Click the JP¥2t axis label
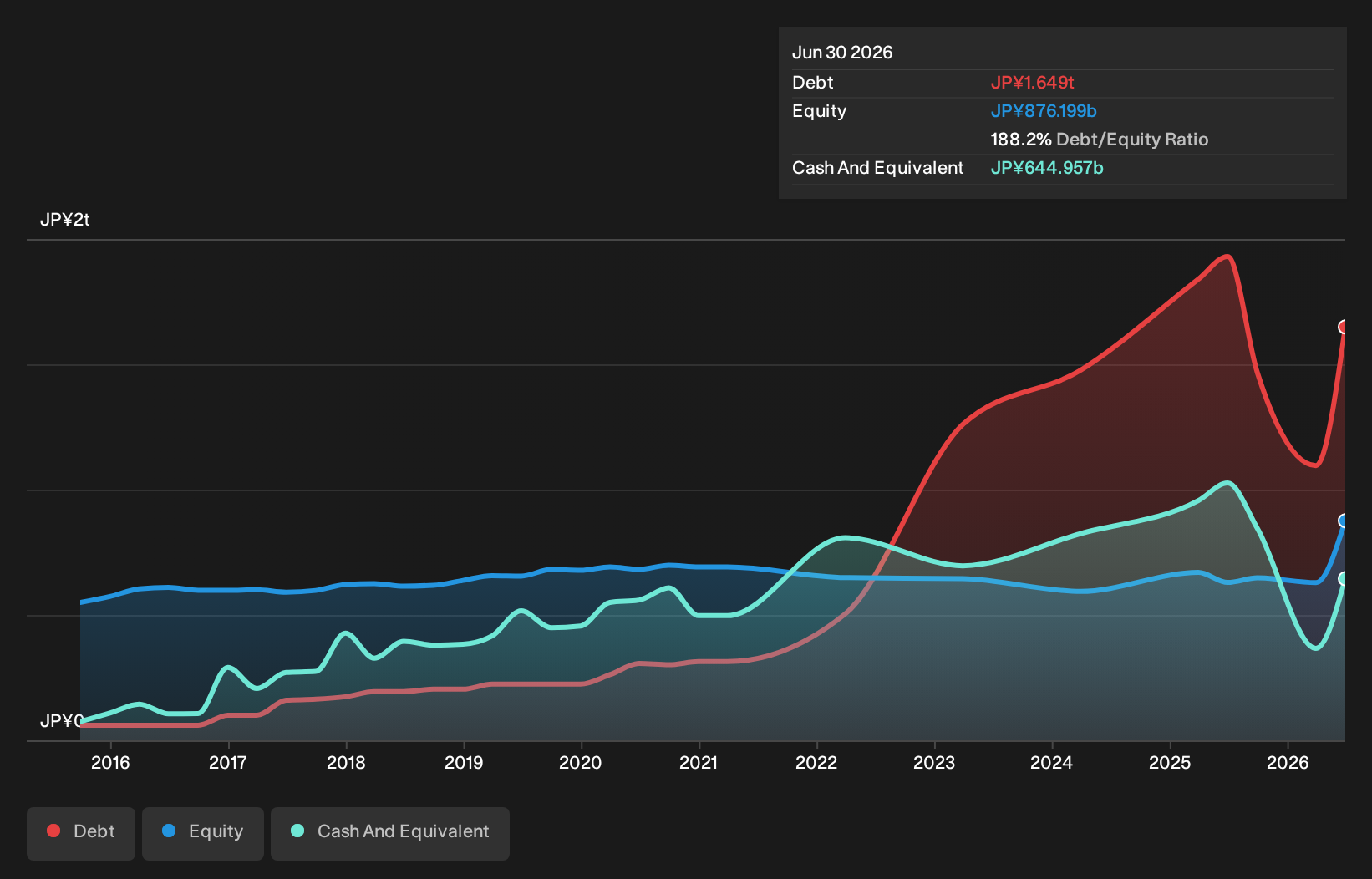This screenshot has width=1372, height=879. tap(64, 220)
